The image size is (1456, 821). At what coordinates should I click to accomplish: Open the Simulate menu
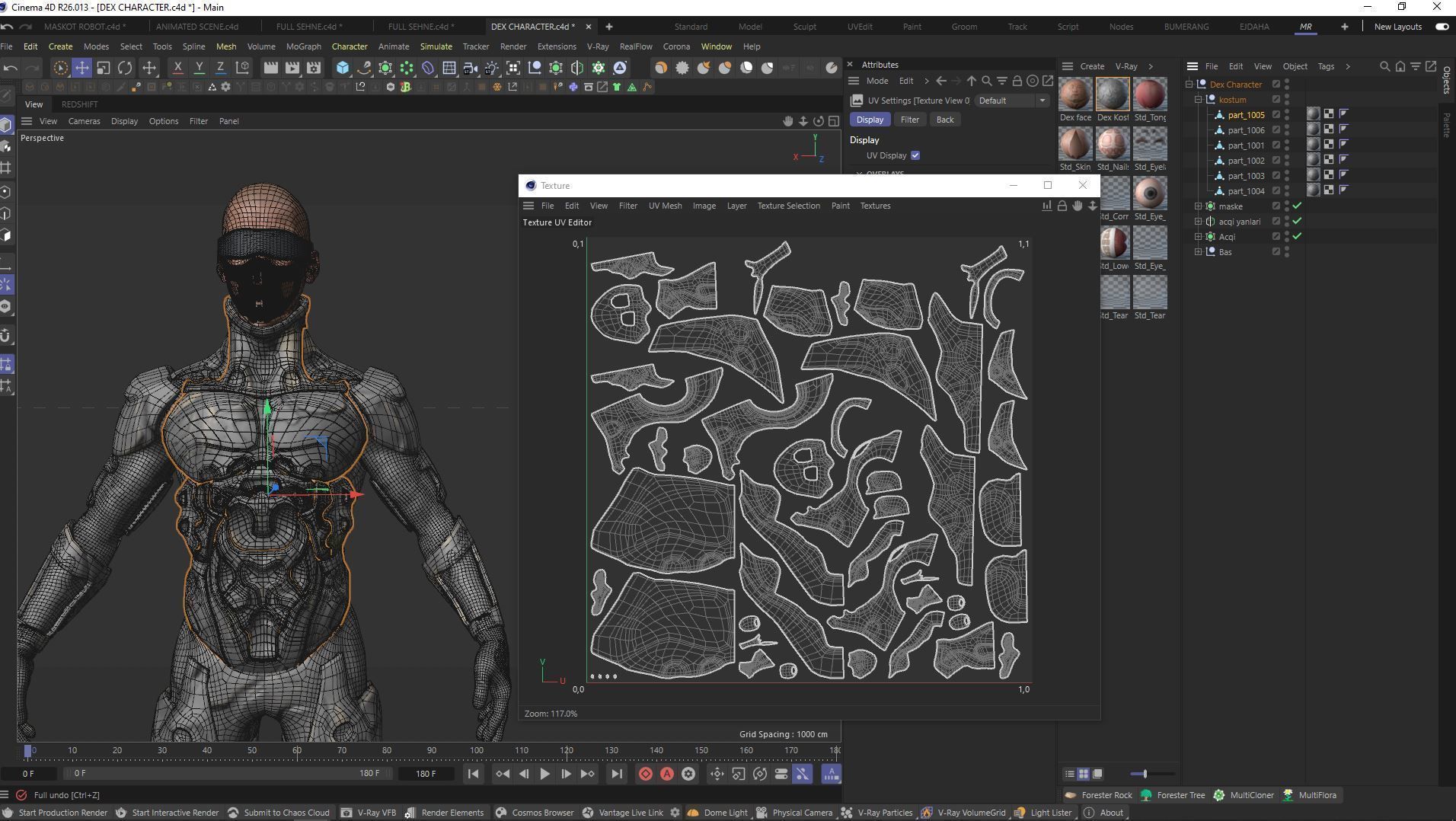pyautogui.click(x=436, y=46)
